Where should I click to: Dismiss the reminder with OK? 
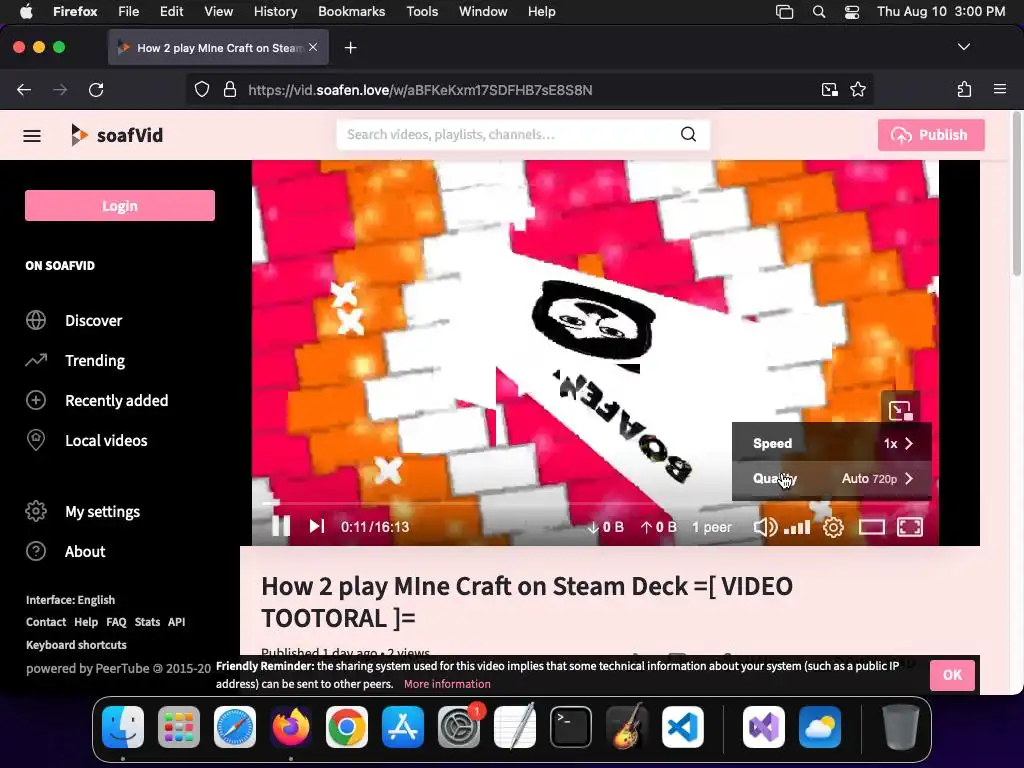coord(952,675)
